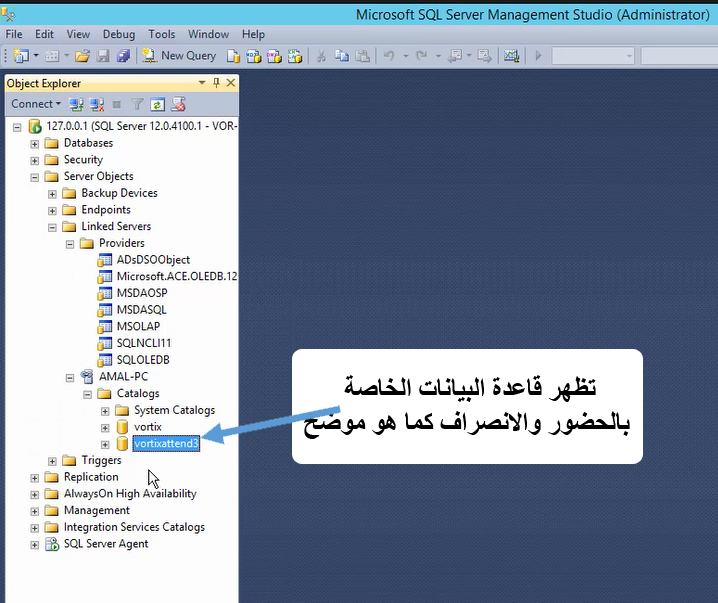Click Connect Object Explorer icon

point(76,104)
